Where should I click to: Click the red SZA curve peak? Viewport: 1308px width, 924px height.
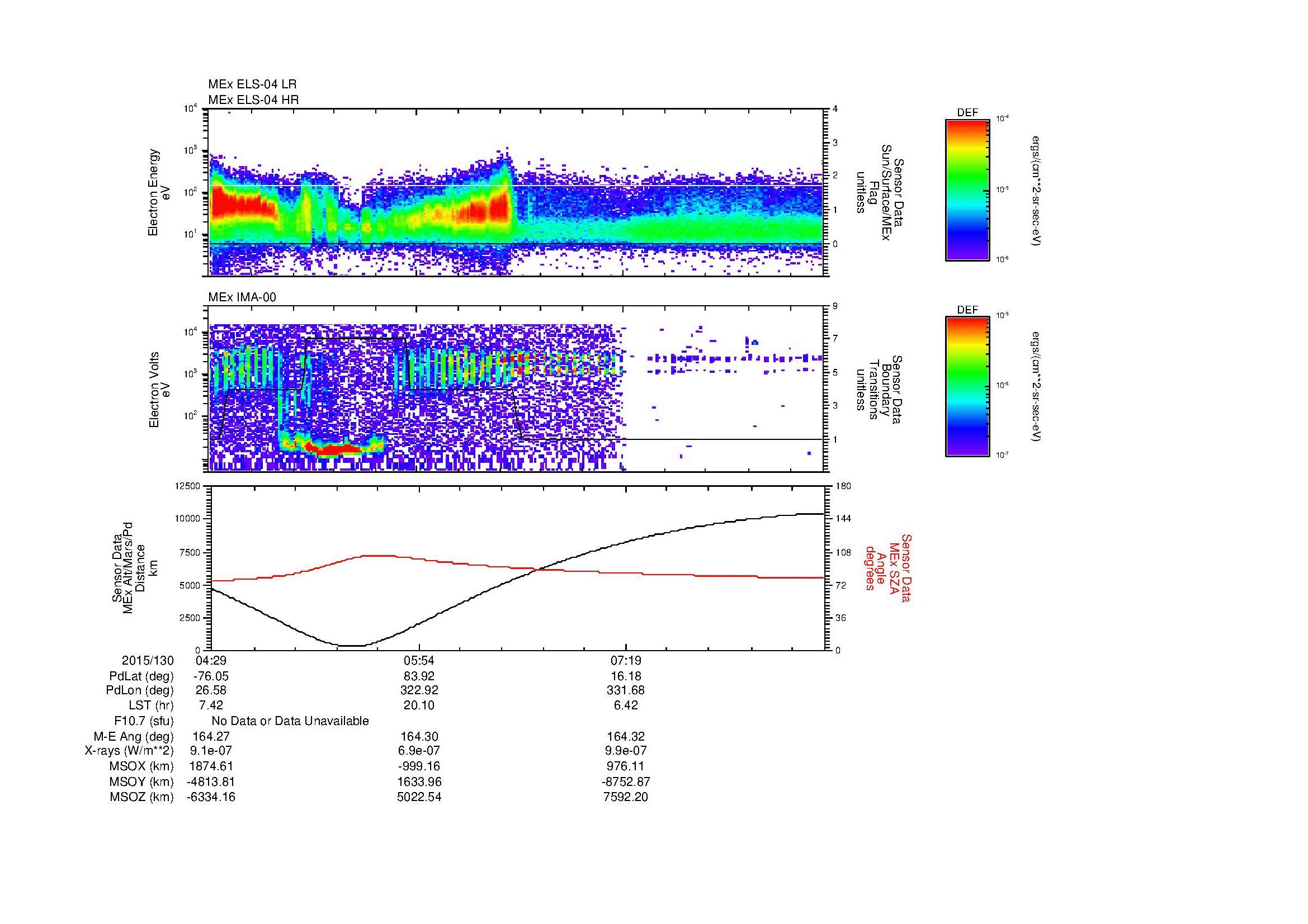(378, 556)
